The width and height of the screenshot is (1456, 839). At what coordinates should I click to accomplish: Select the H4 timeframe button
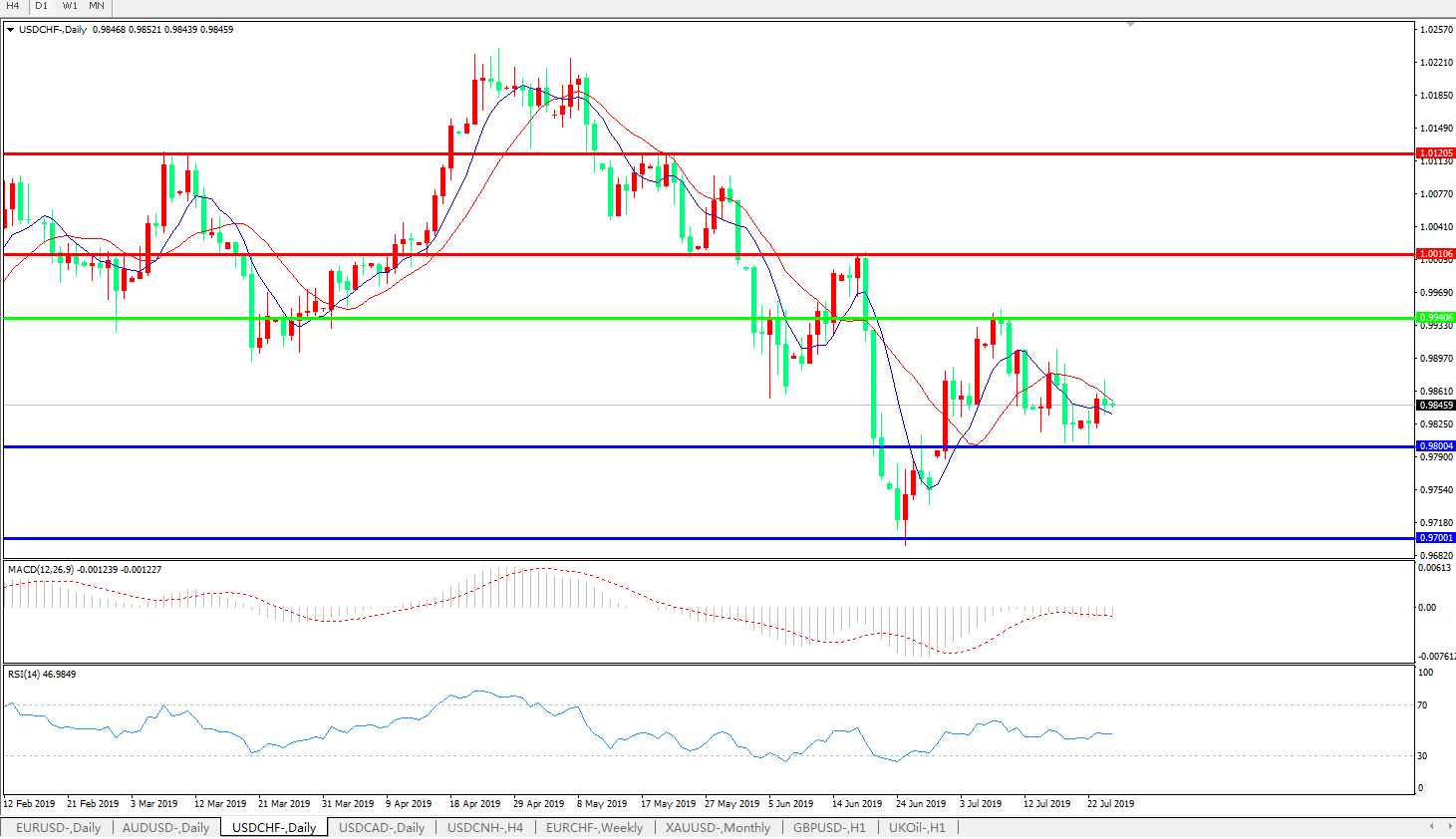[x=13, y=6]
